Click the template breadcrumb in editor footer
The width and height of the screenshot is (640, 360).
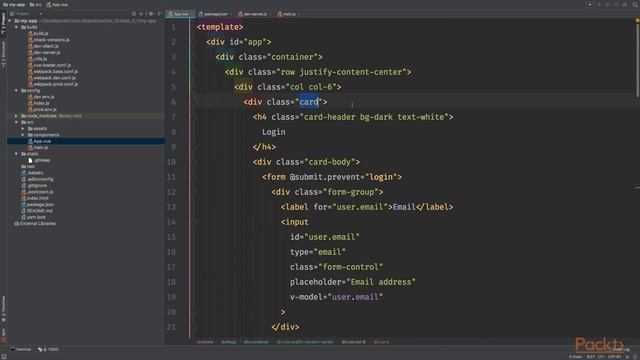pos(205,342)
